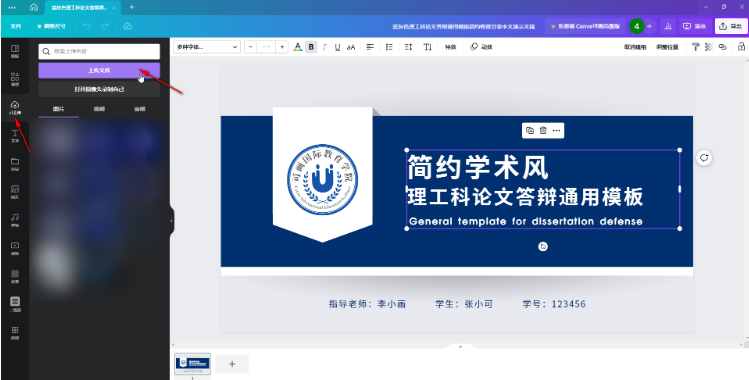This screenshot has width=749, height=380.
Task: Open the QR code panel in sidebar
Action: click(15, 304)
